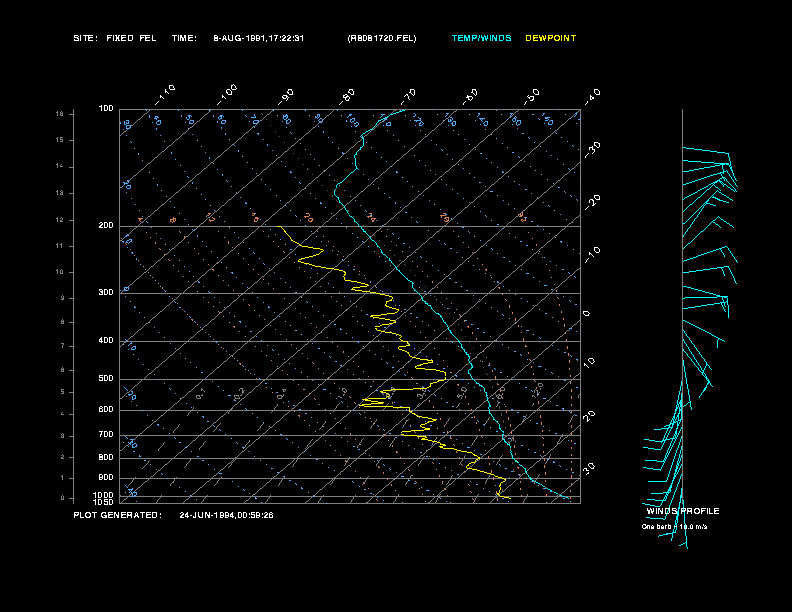The image size is (792, 612).
Task: Click the 300 pressure level label
Action: 106,293
